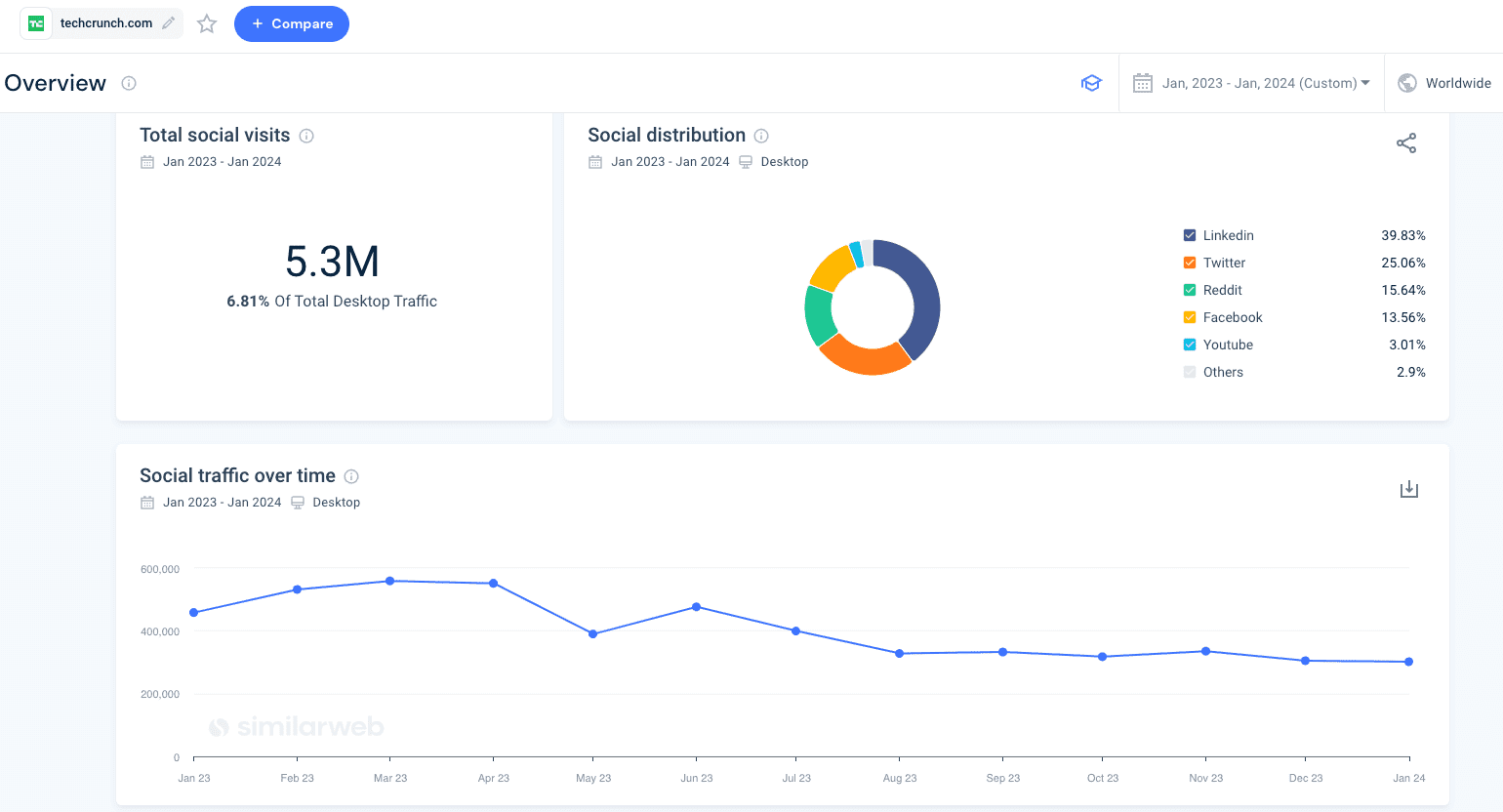The width and height of the screenshot is (1503, 812).
Task: Click the Overview page heading
Action: (56, 83)
